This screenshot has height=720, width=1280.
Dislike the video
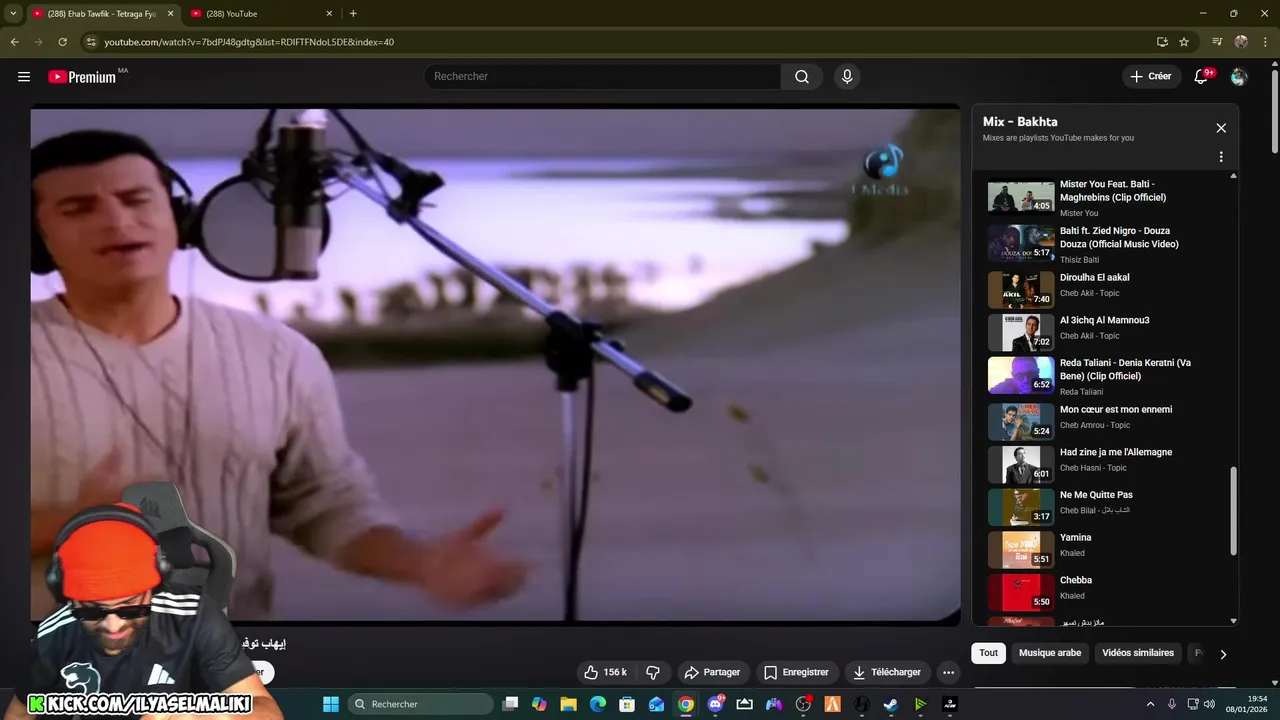click(653, 672)
